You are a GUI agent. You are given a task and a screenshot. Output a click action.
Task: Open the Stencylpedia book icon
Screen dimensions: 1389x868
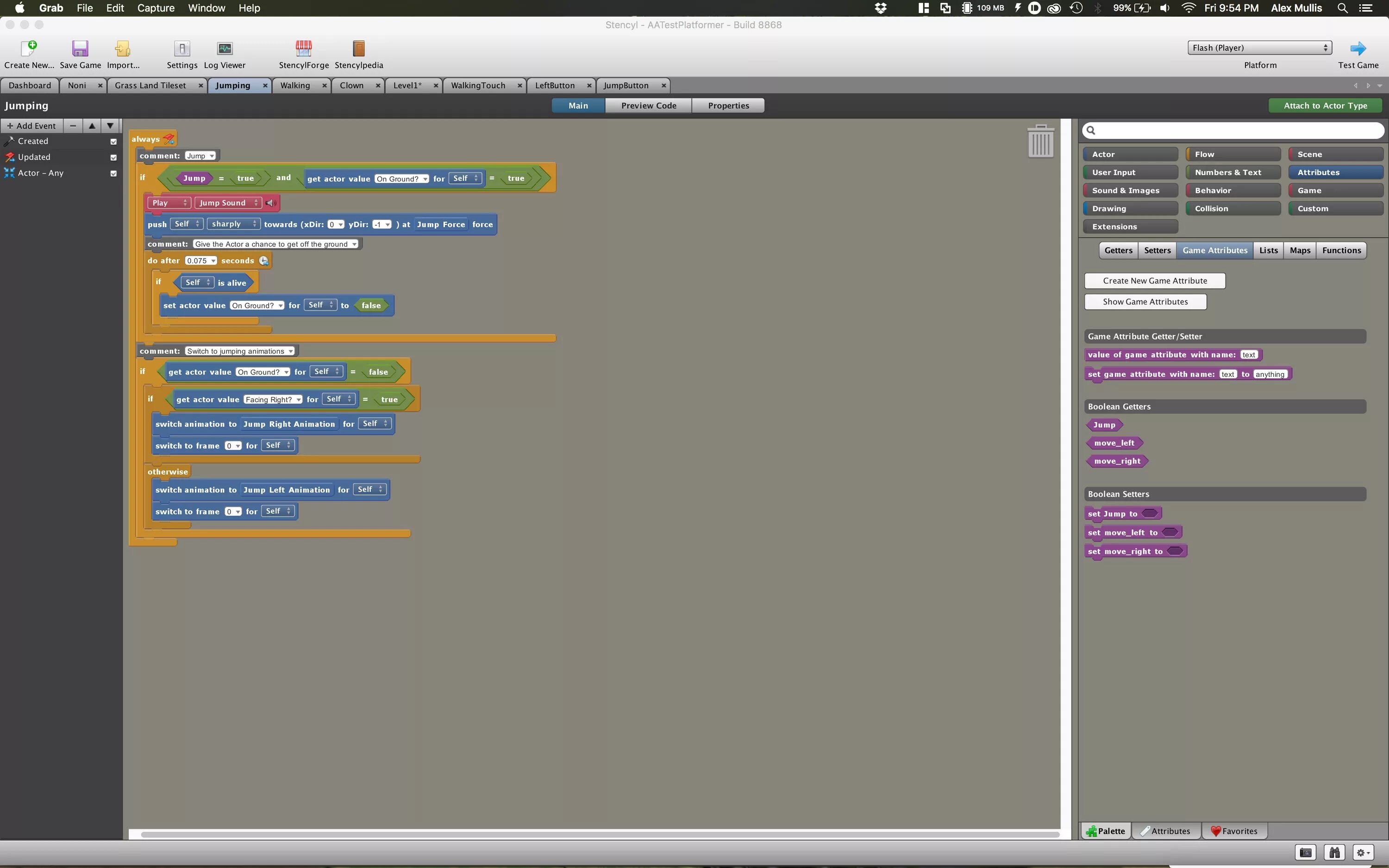(x=358, y=48)
